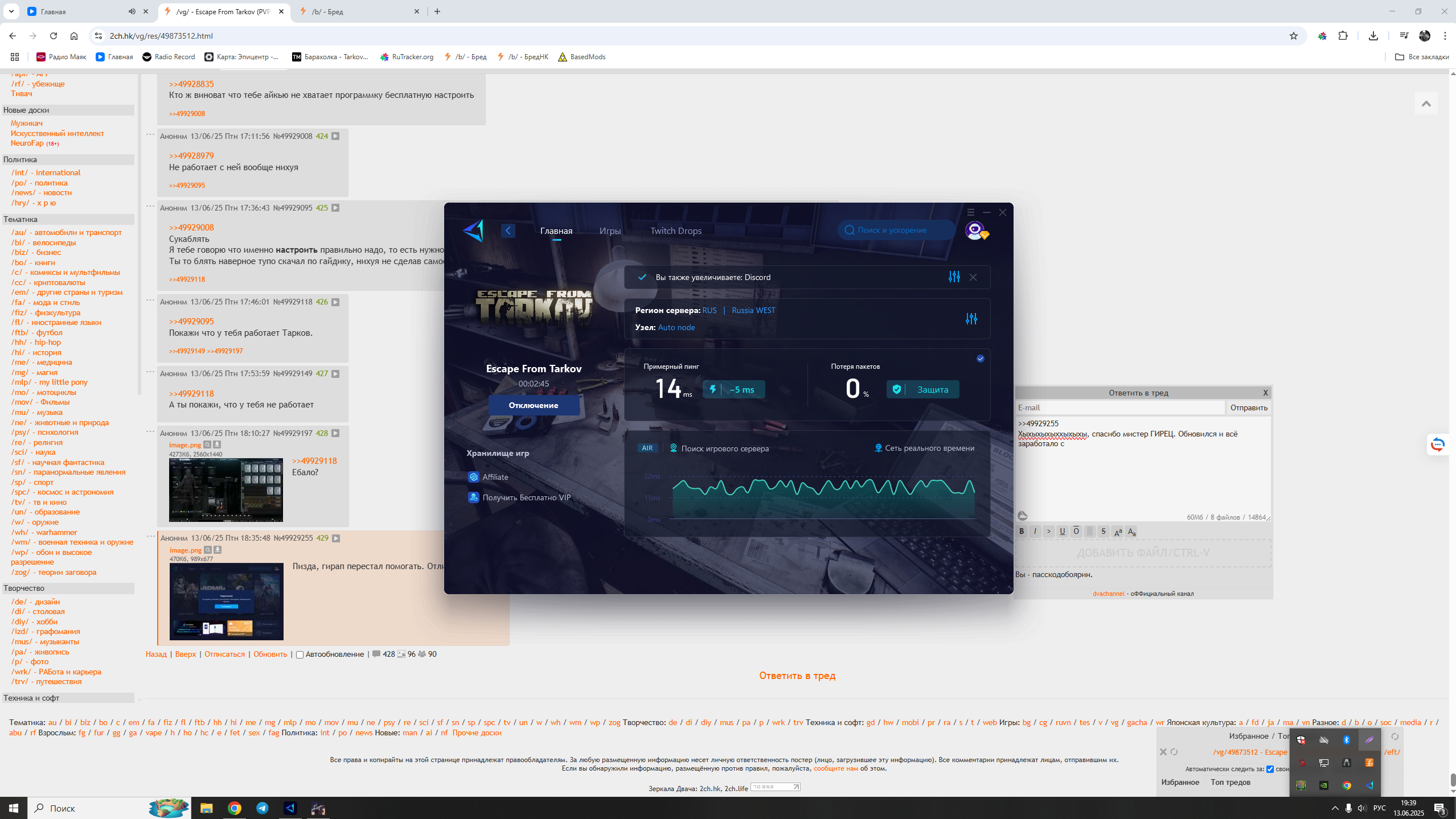Image resolution: width=1456 pixels, height=819 pixels.
Task: Open server region settings sliders icon
Action: click(x=971, y=319)
